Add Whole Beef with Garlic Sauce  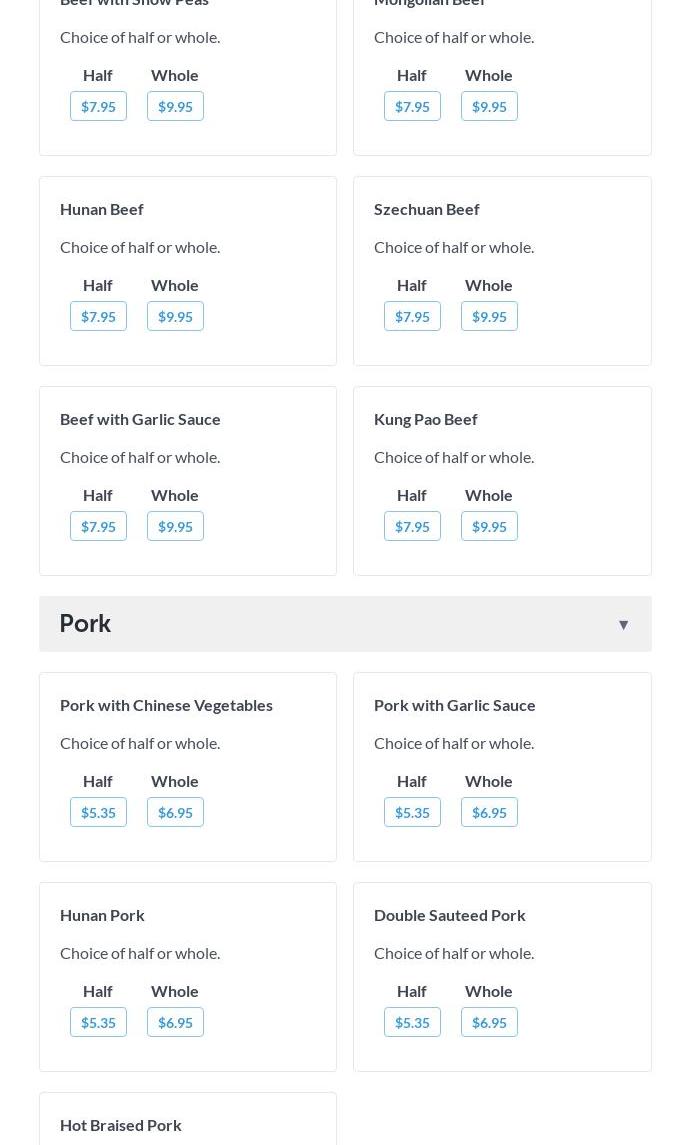pyautogui.click(x=175, y=526)
